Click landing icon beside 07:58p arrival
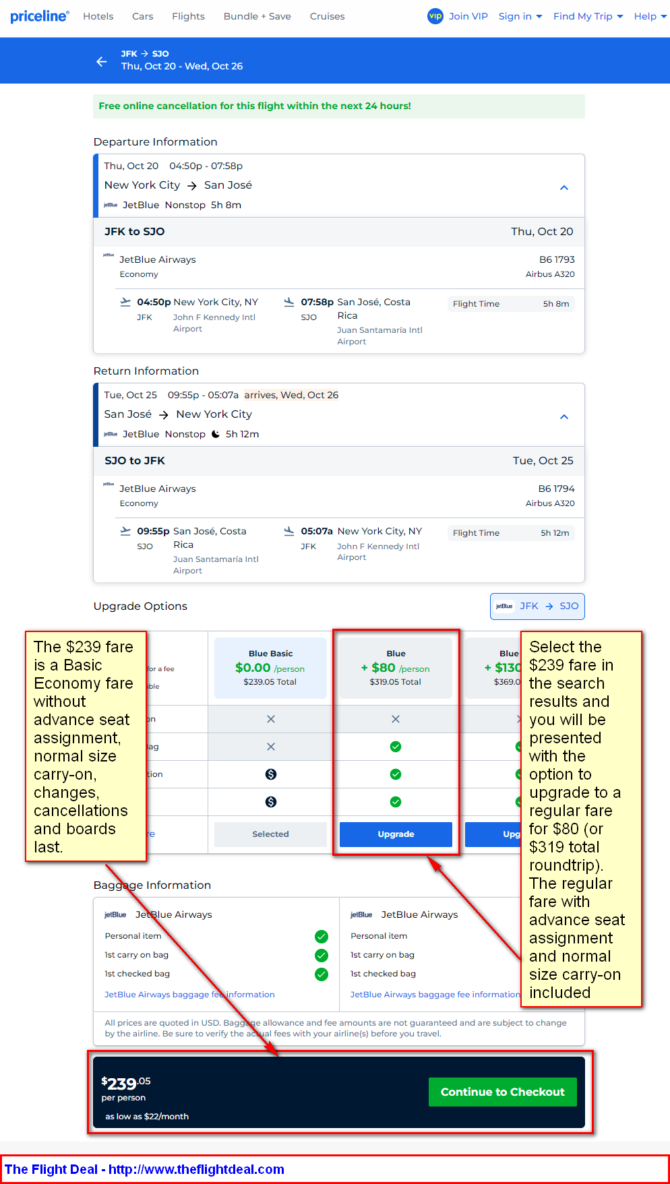This screenshot has width=670, height=1184. 289,302
